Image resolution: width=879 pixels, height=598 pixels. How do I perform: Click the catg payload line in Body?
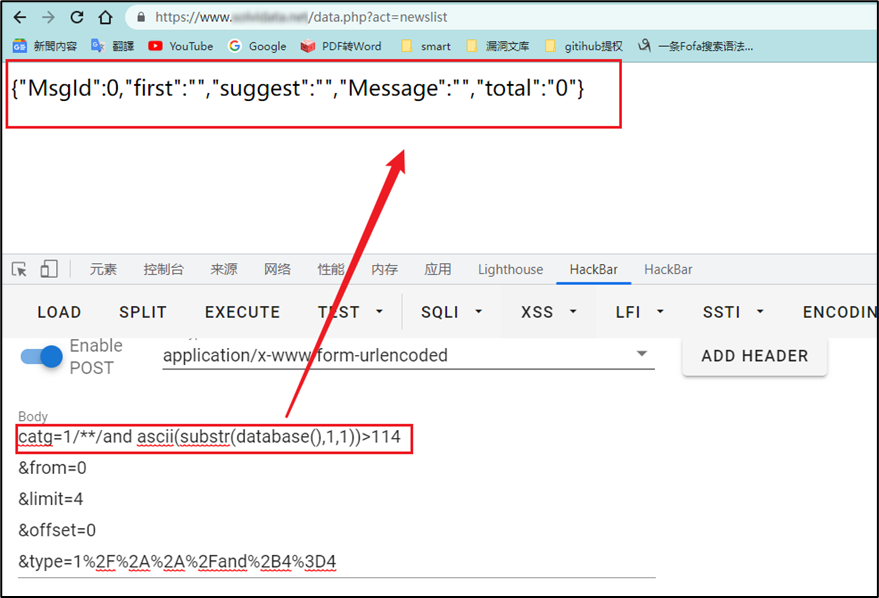click(209, 437)
